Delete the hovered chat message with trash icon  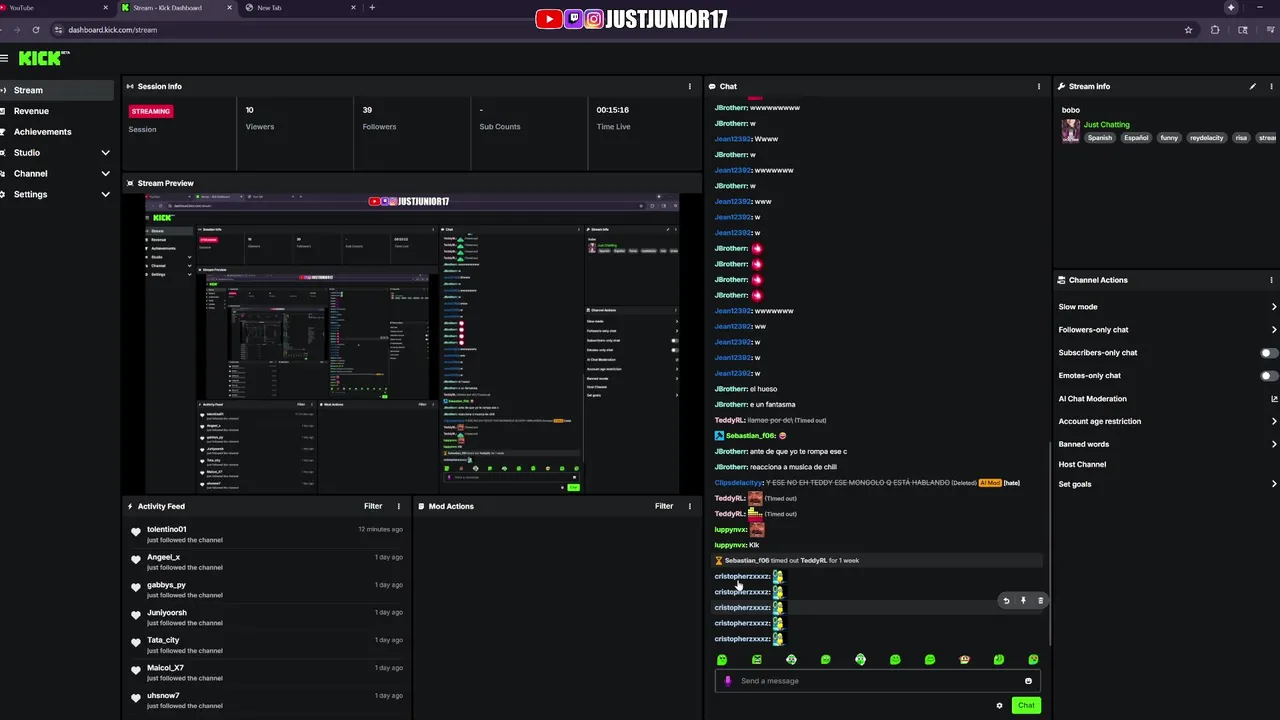(x=1040, y=601)
